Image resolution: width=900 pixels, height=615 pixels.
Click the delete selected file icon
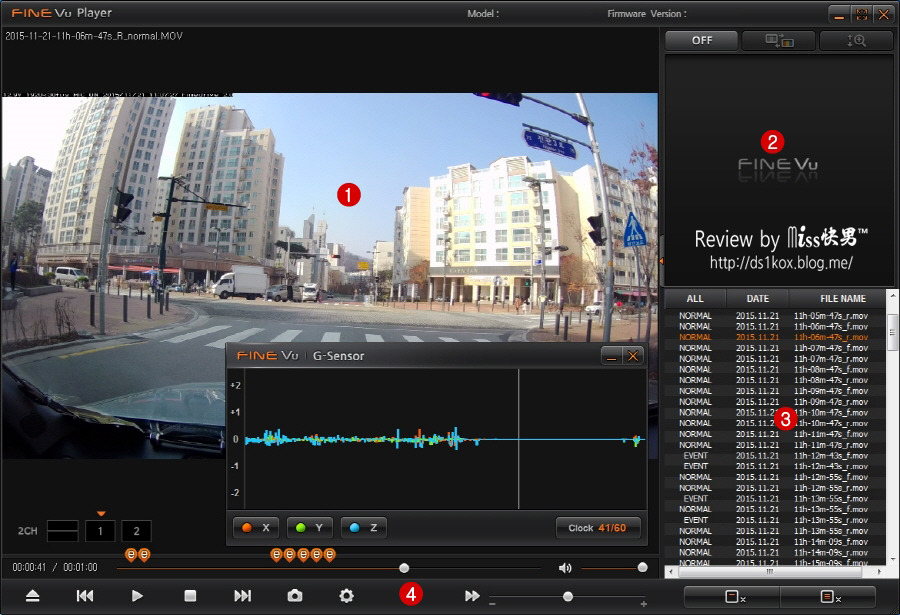[x=732, y=597]
